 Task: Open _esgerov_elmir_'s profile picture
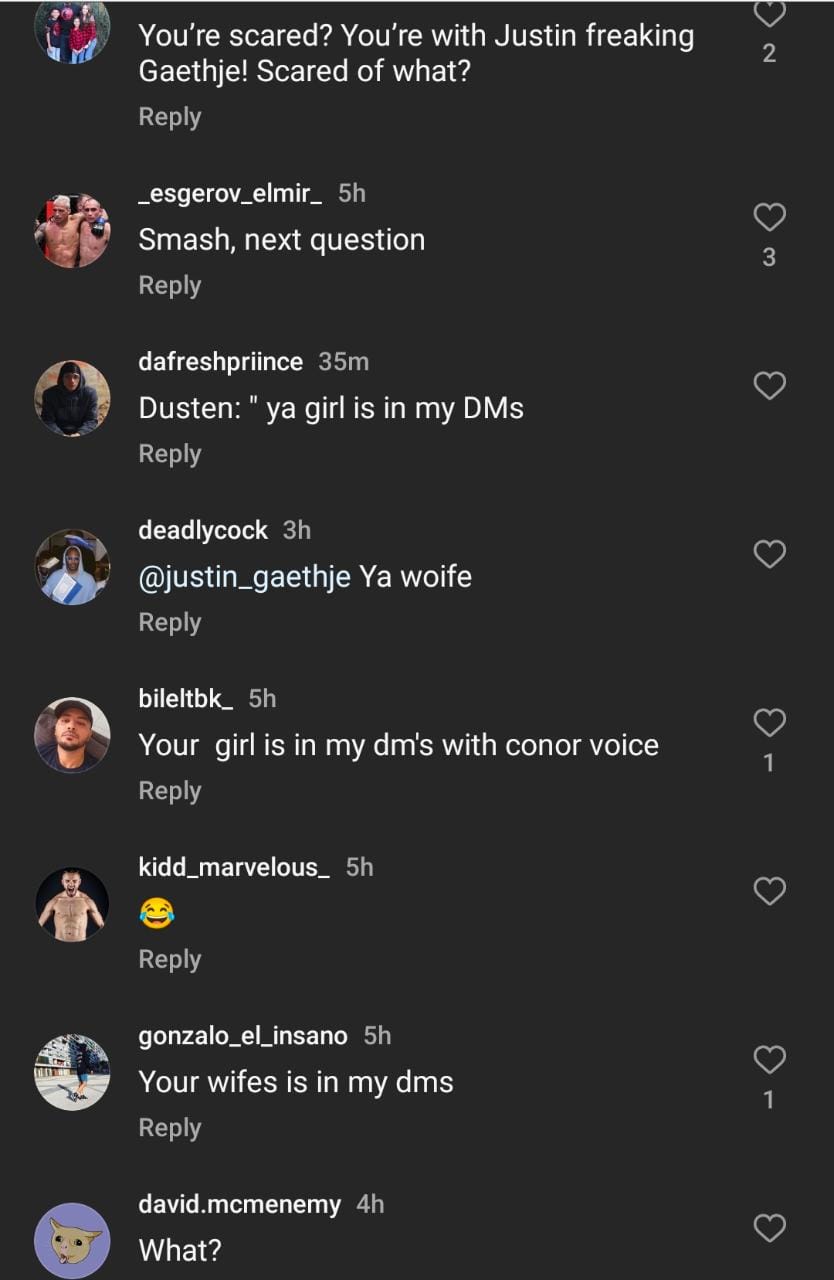72,230
